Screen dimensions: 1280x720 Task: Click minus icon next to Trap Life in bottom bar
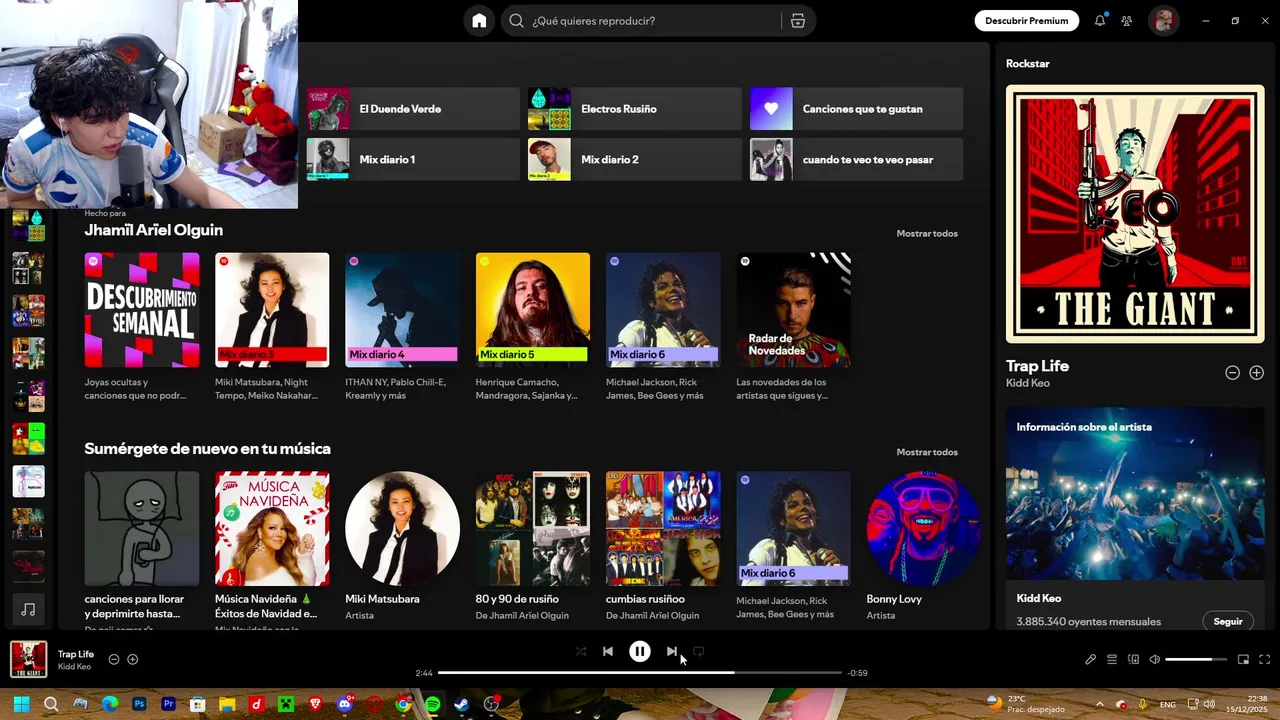click(x=114, y=659)
